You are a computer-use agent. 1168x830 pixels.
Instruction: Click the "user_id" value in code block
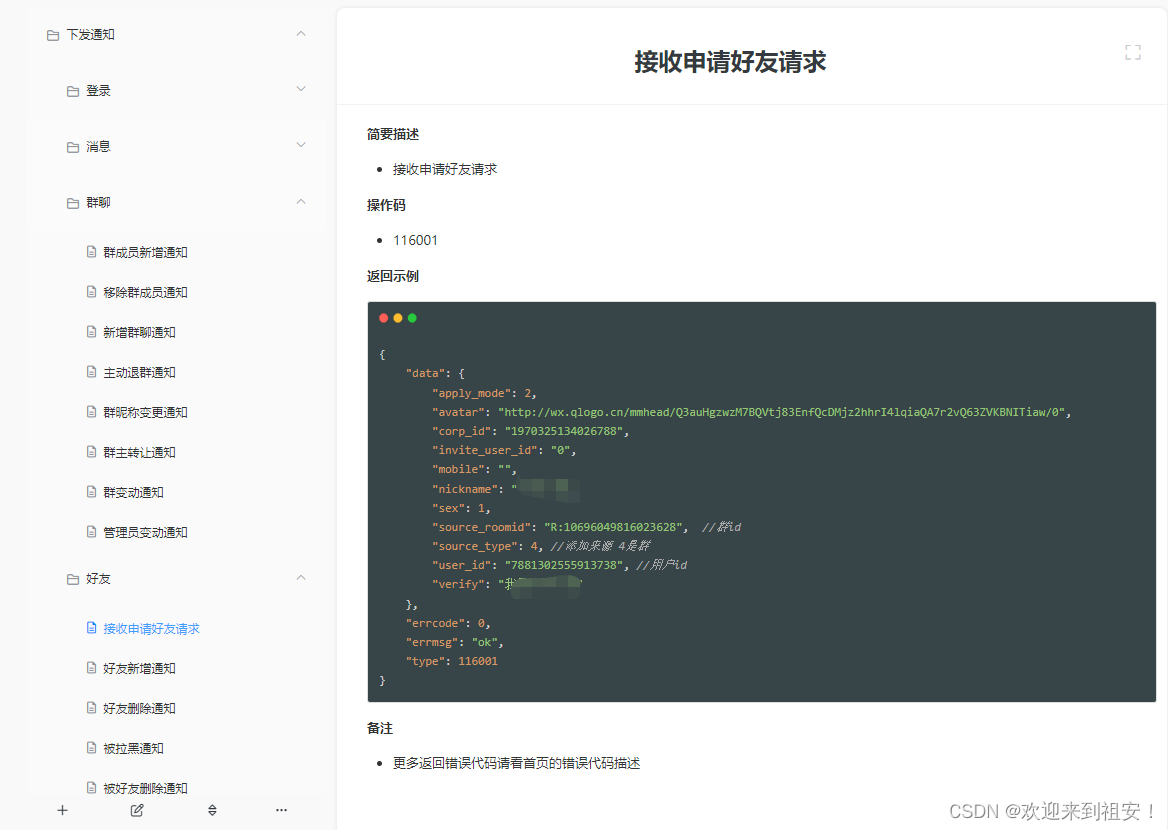[564, 566]
